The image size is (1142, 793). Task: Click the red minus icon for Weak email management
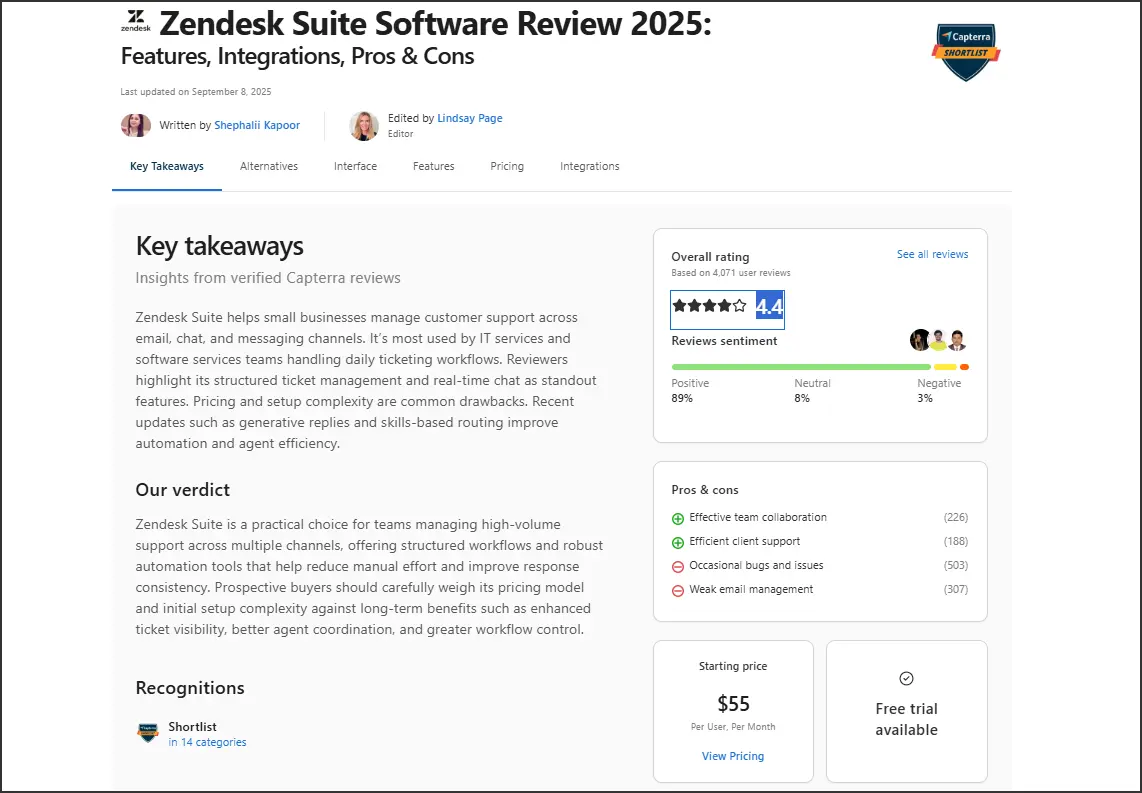pos(677,591)
